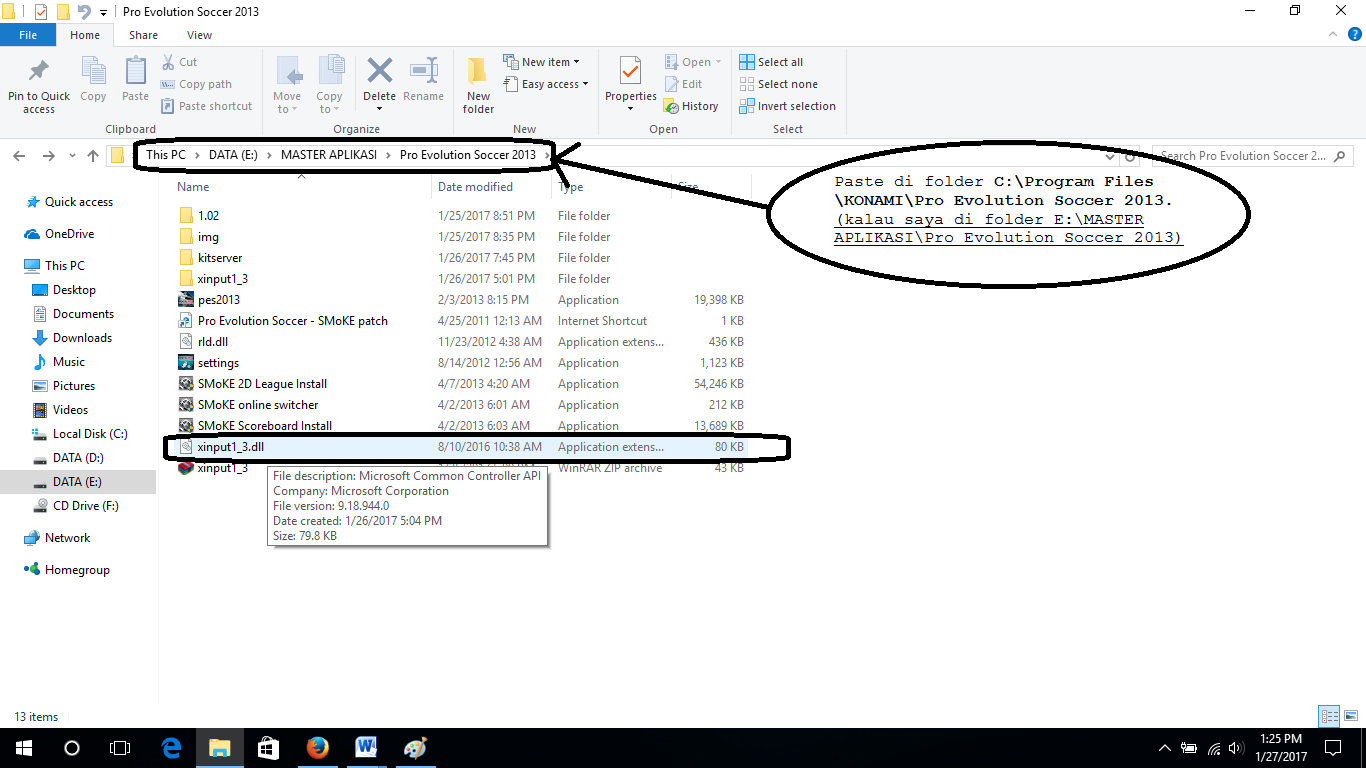Open the Recent locations dropdown arrow

pos(72,156)
